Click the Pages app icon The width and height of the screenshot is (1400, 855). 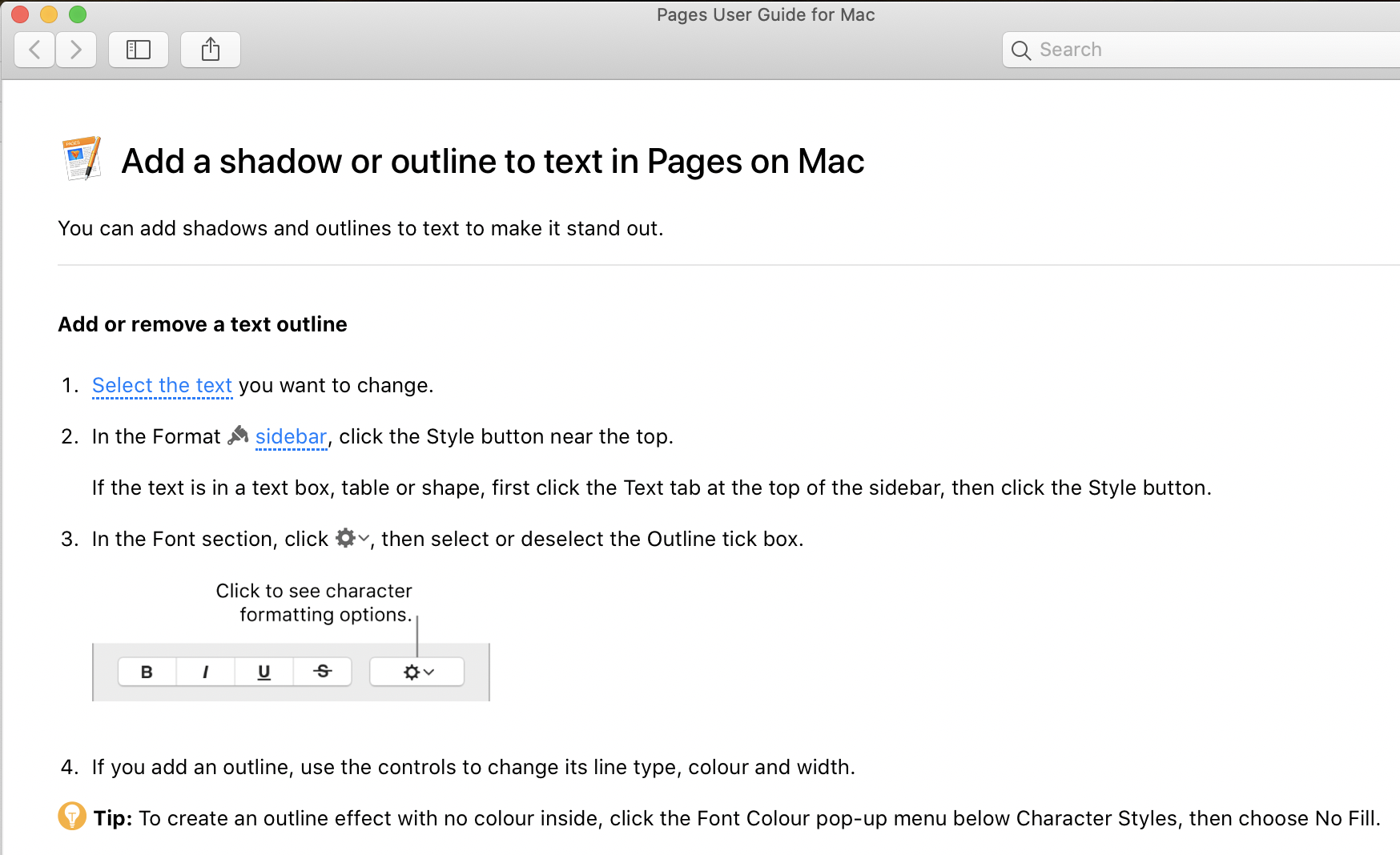click(82, 159)
